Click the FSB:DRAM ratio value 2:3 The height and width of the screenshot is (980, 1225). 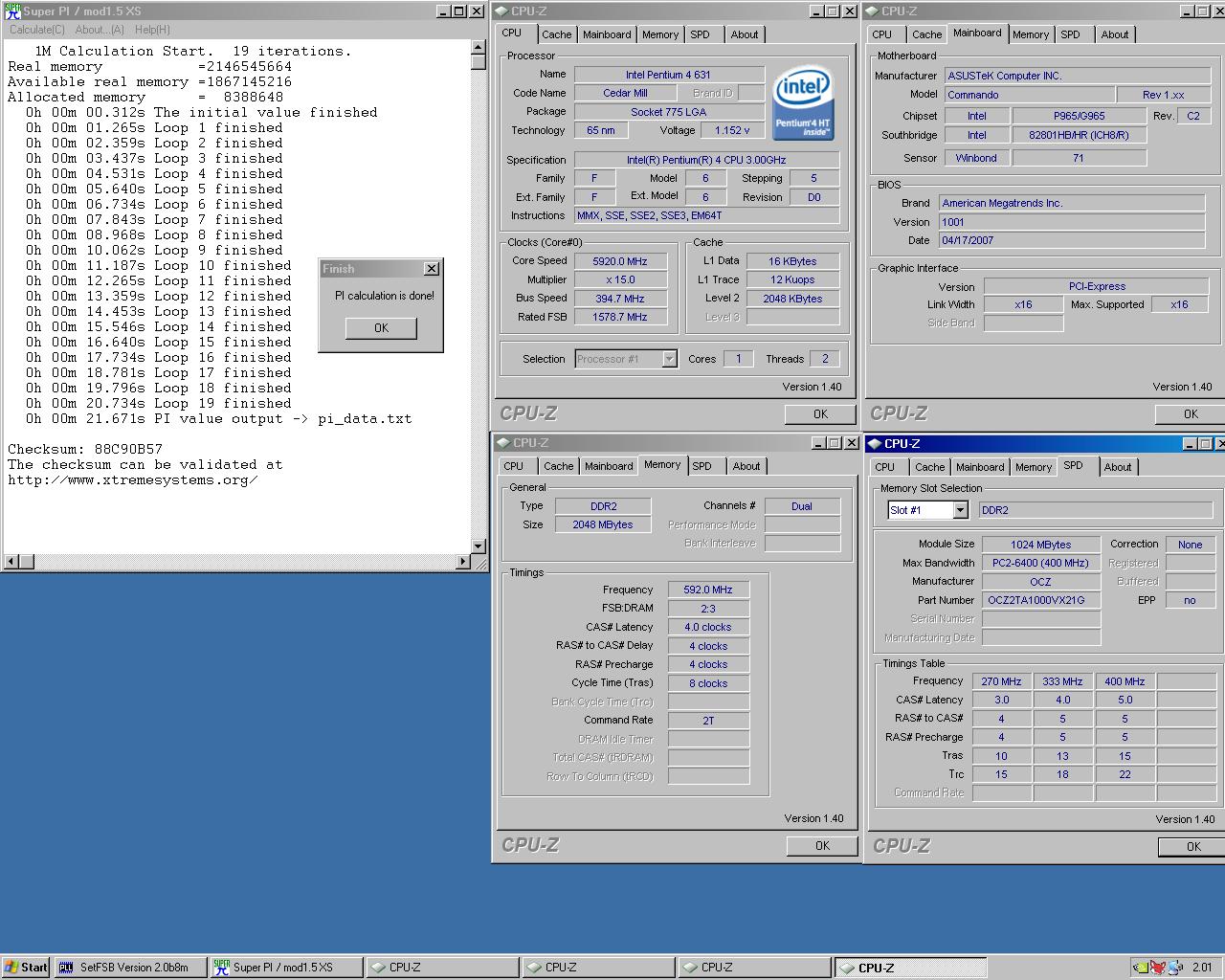[x=708, y=609]
